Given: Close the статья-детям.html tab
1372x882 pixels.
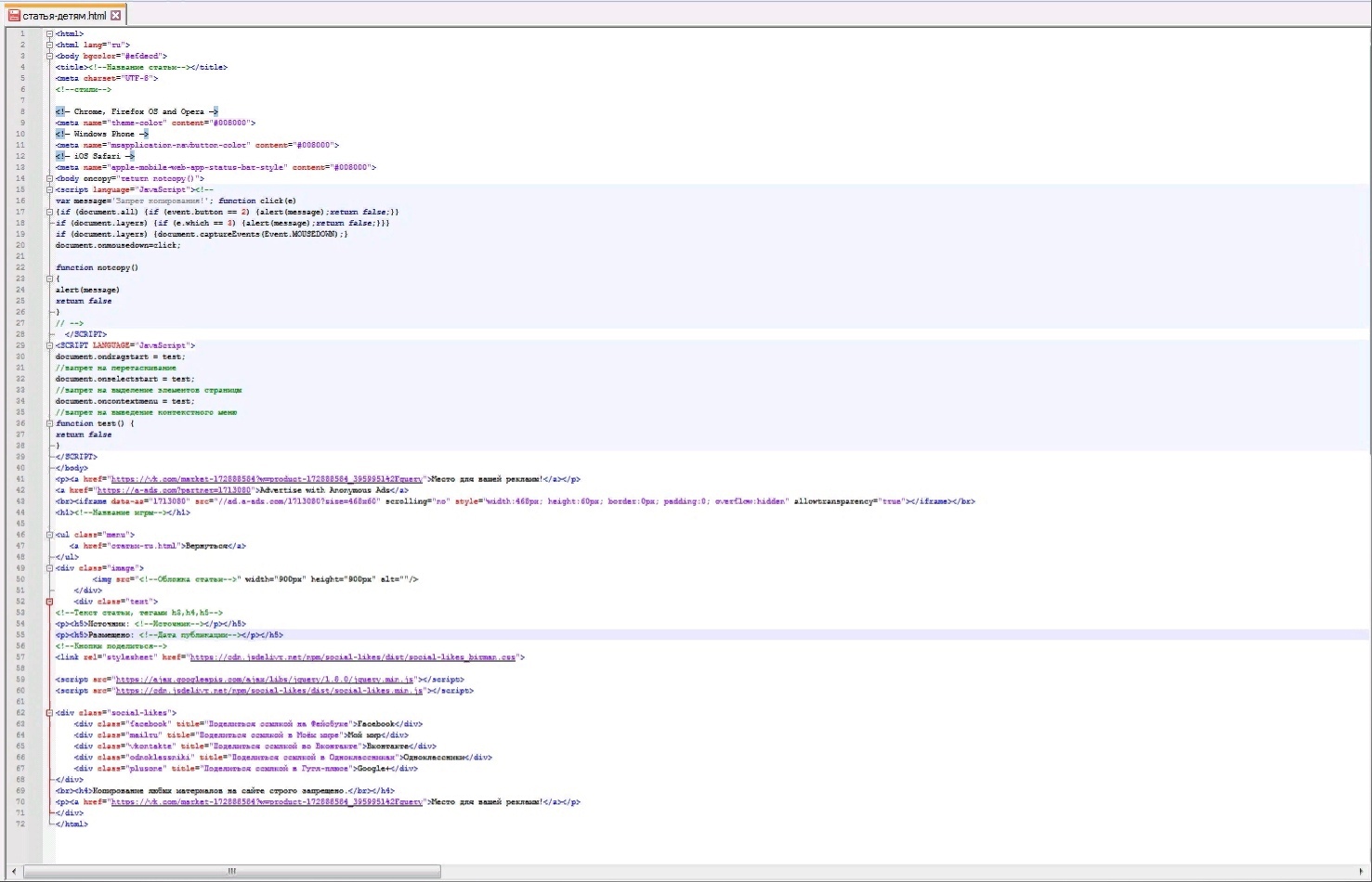Looking at the screenshot, I should coord(116,16).
